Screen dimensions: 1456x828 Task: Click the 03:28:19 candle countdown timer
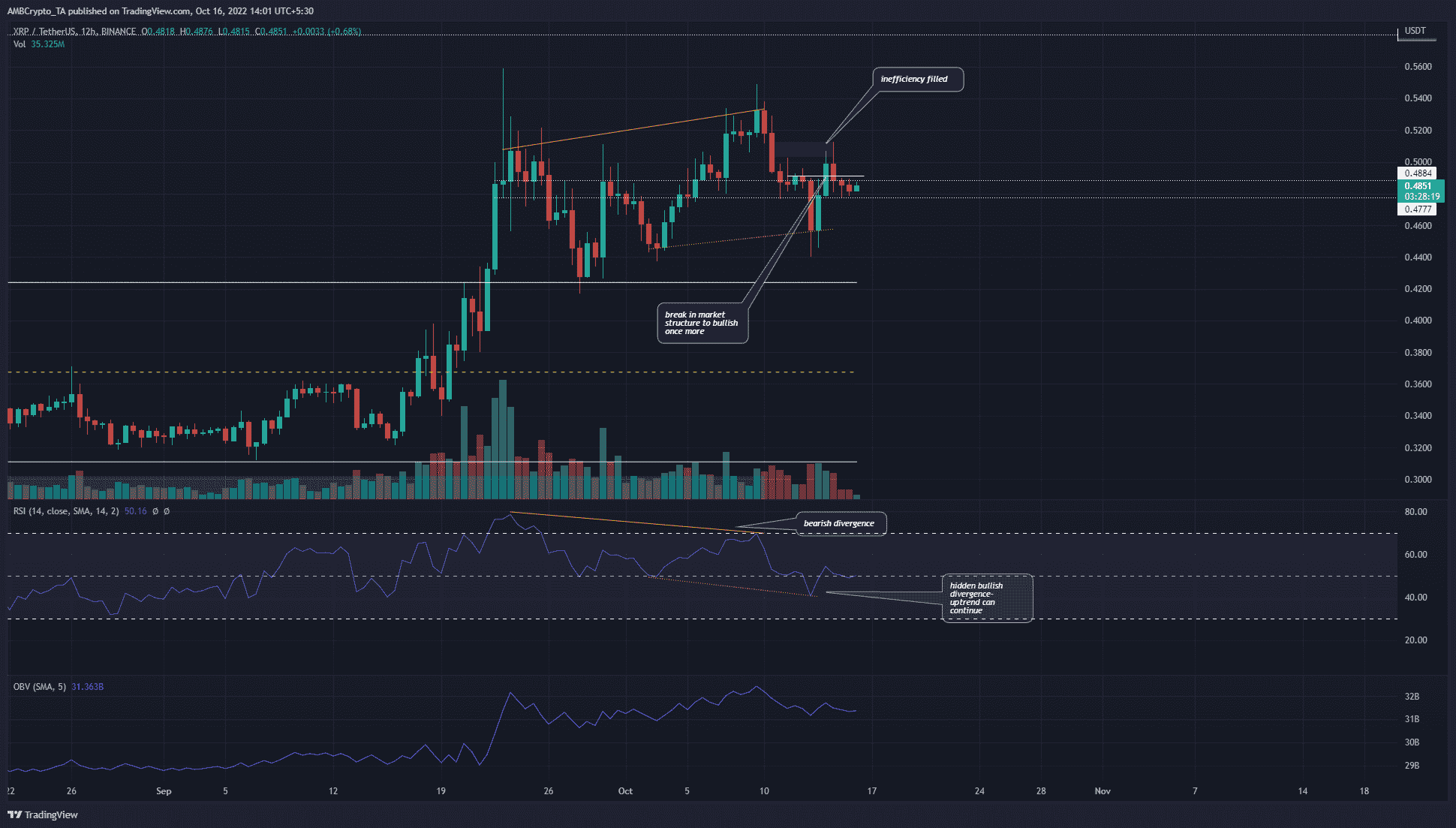(1421, 197)
